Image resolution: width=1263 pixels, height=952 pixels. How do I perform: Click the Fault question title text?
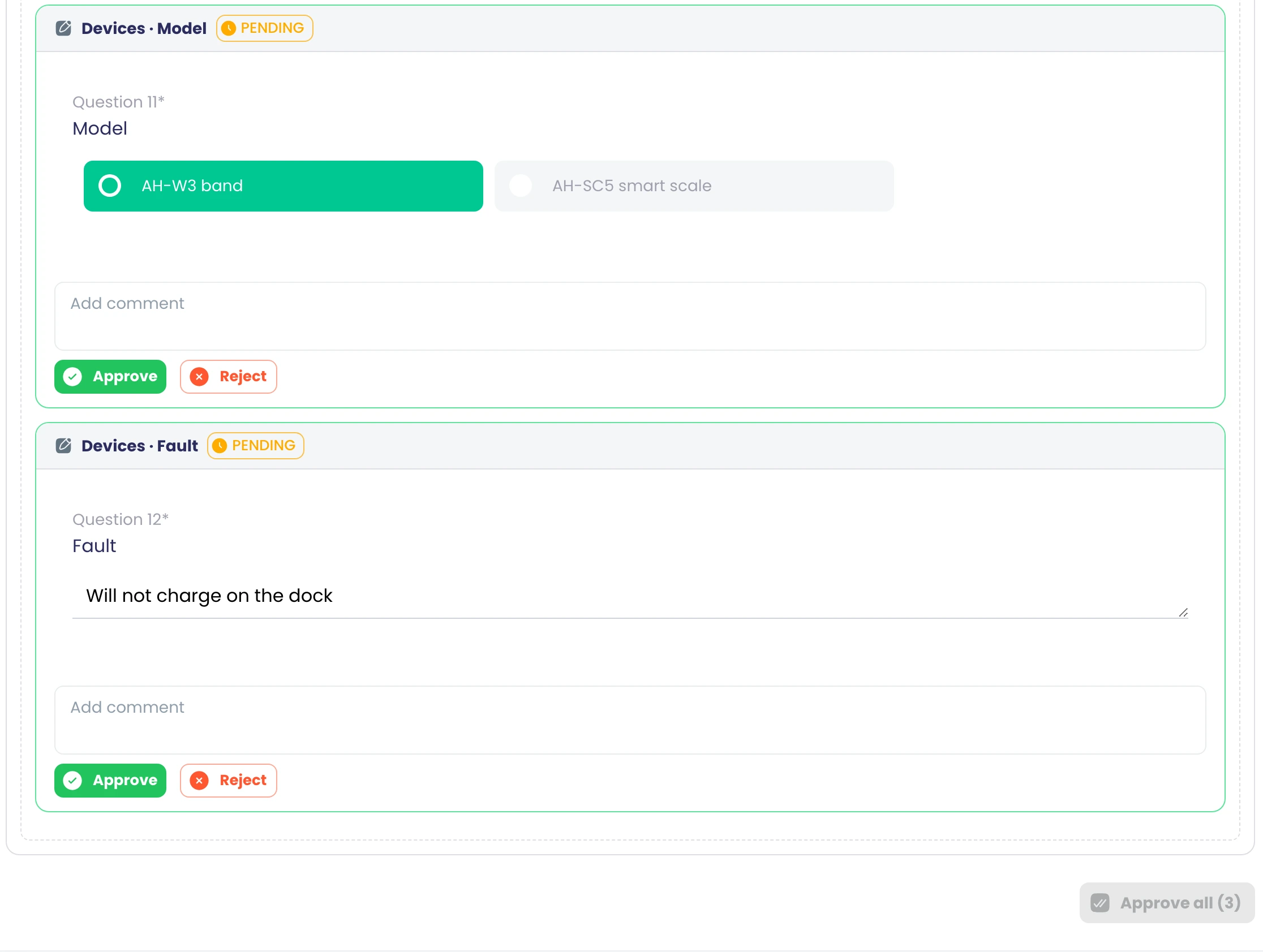[94, 546]
